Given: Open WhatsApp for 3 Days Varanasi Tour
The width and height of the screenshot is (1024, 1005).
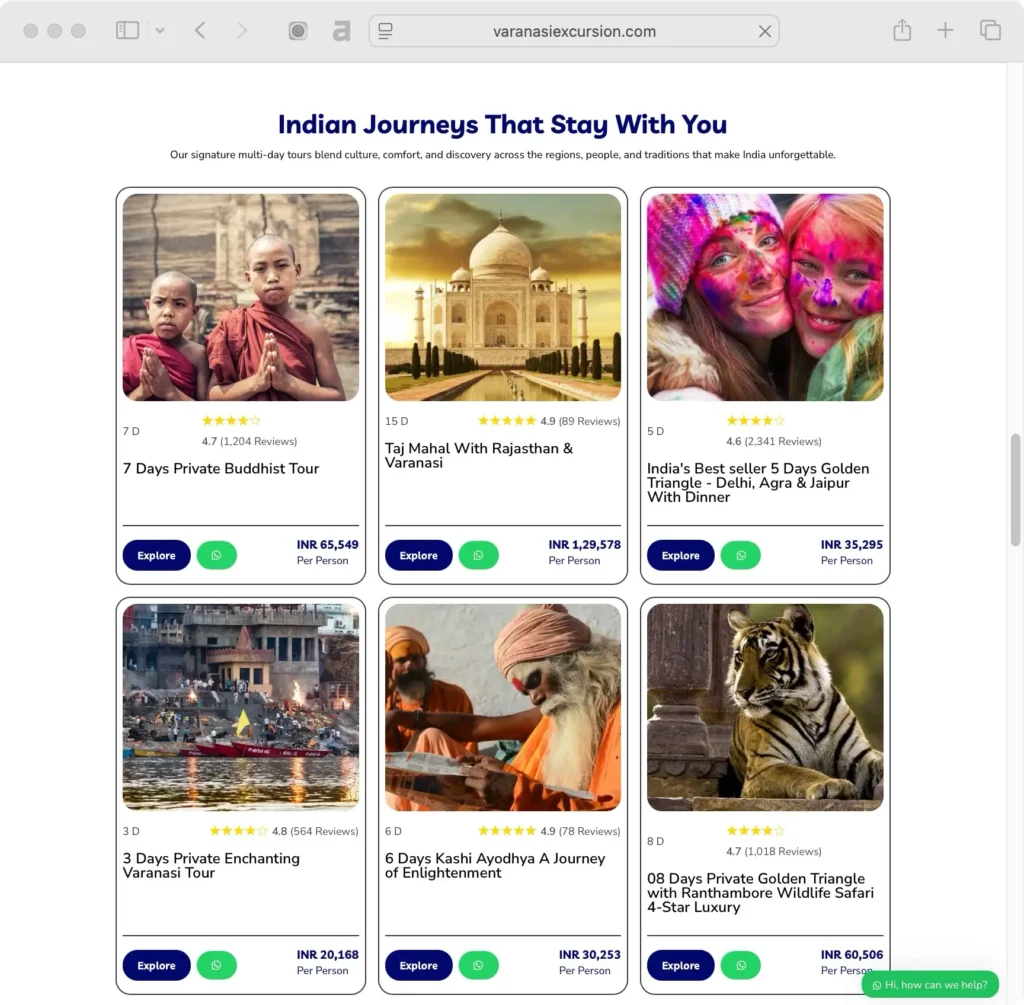Looking at the screenshot, I should (216, 965).
